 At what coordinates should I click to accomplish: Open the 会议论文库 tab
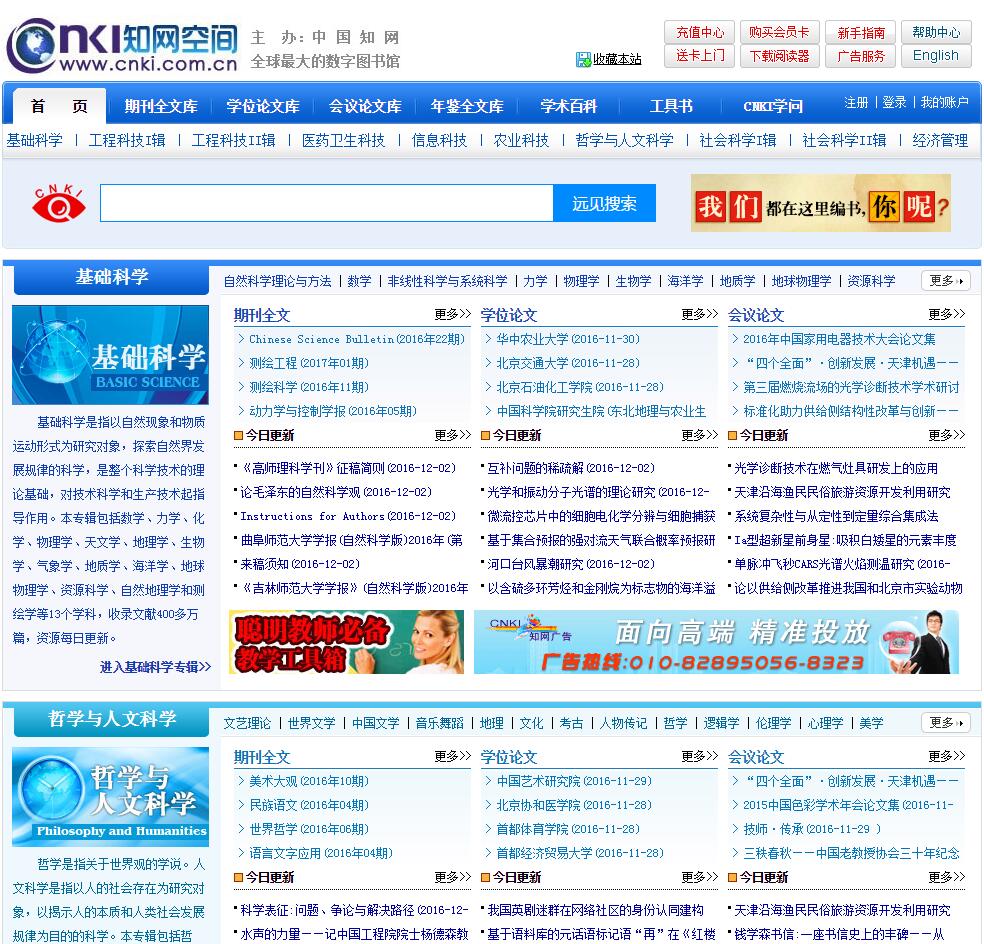point(365,106)
